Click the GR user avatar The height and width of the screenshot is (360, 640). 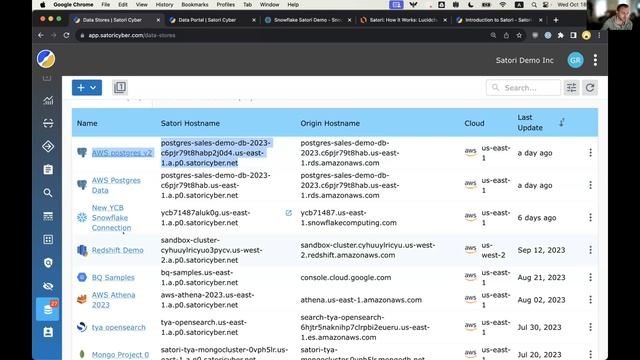pos(575,60)
